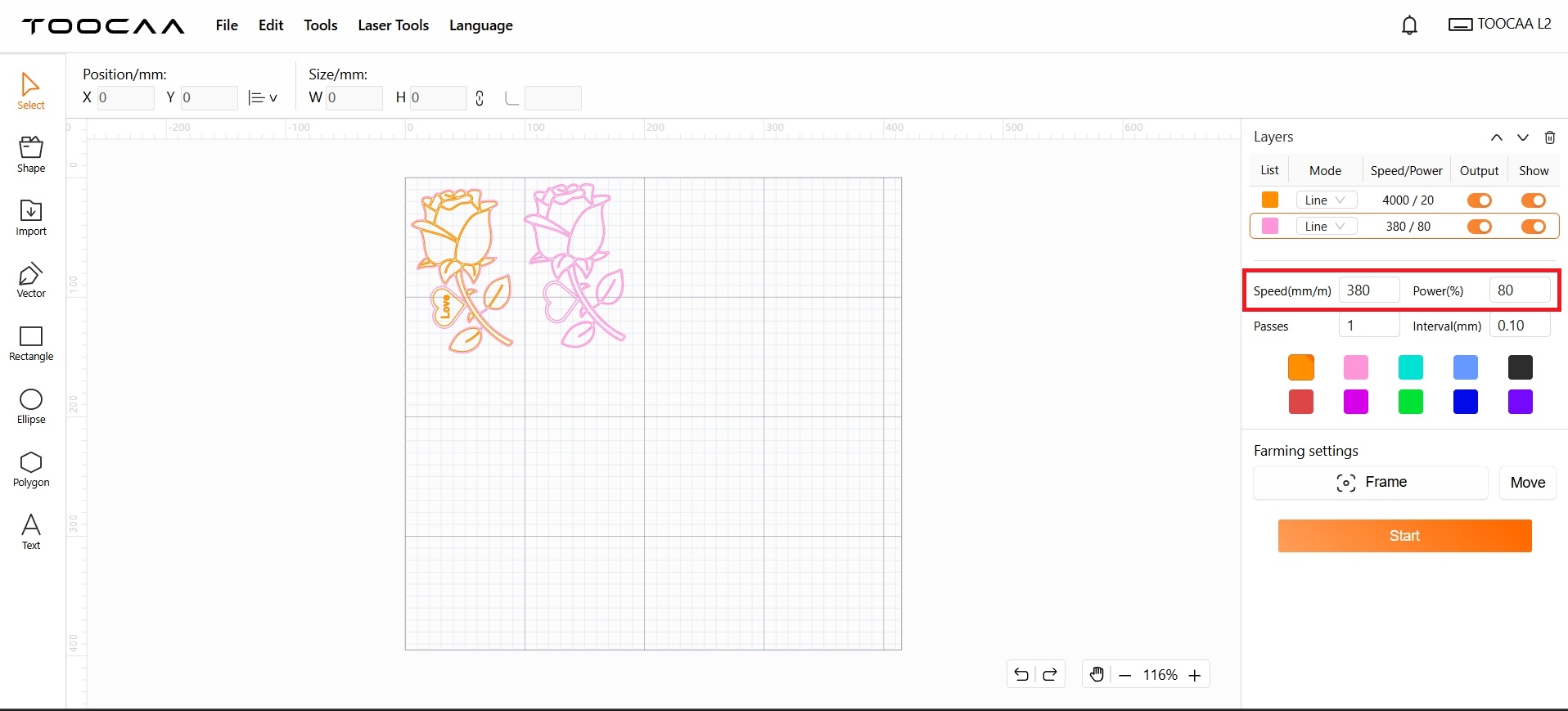Toggle the aspect ratio lock icon

click(480, 98)
